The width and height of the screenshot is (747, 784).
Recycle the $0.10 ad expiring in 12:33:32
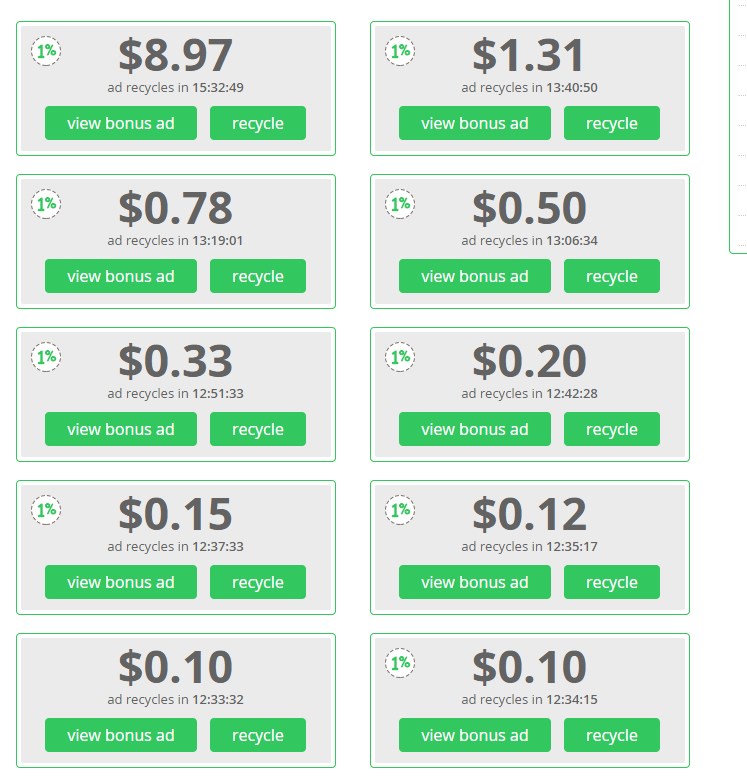coord(258,735)
